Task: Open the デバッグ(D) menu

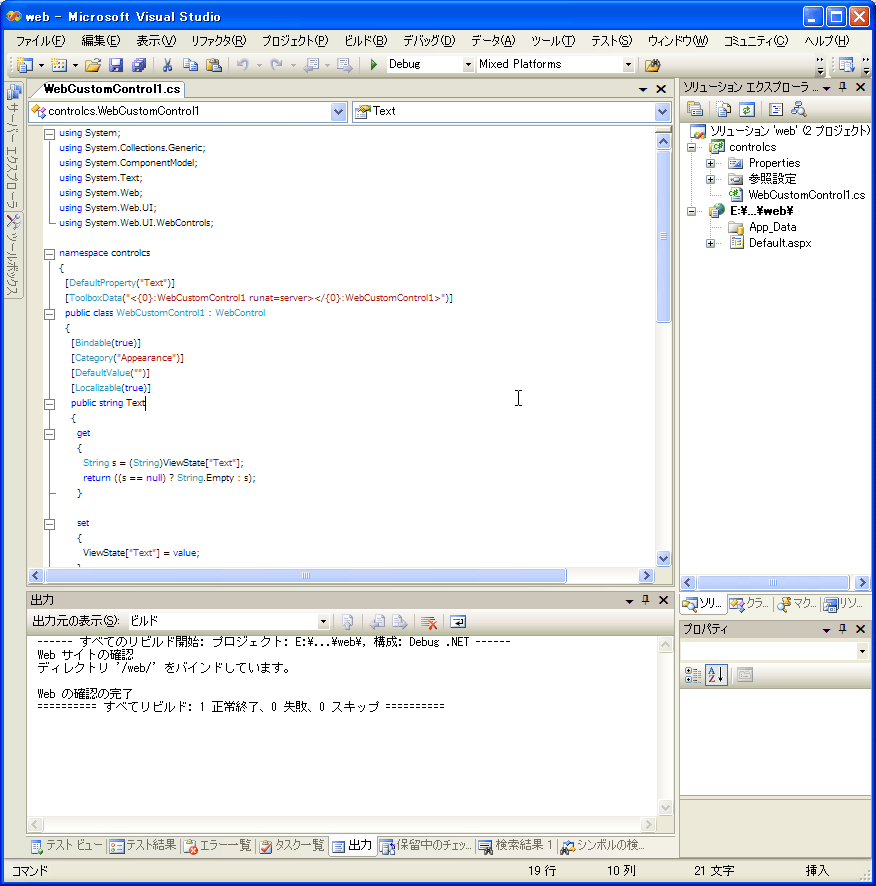Action: point(428,41)
